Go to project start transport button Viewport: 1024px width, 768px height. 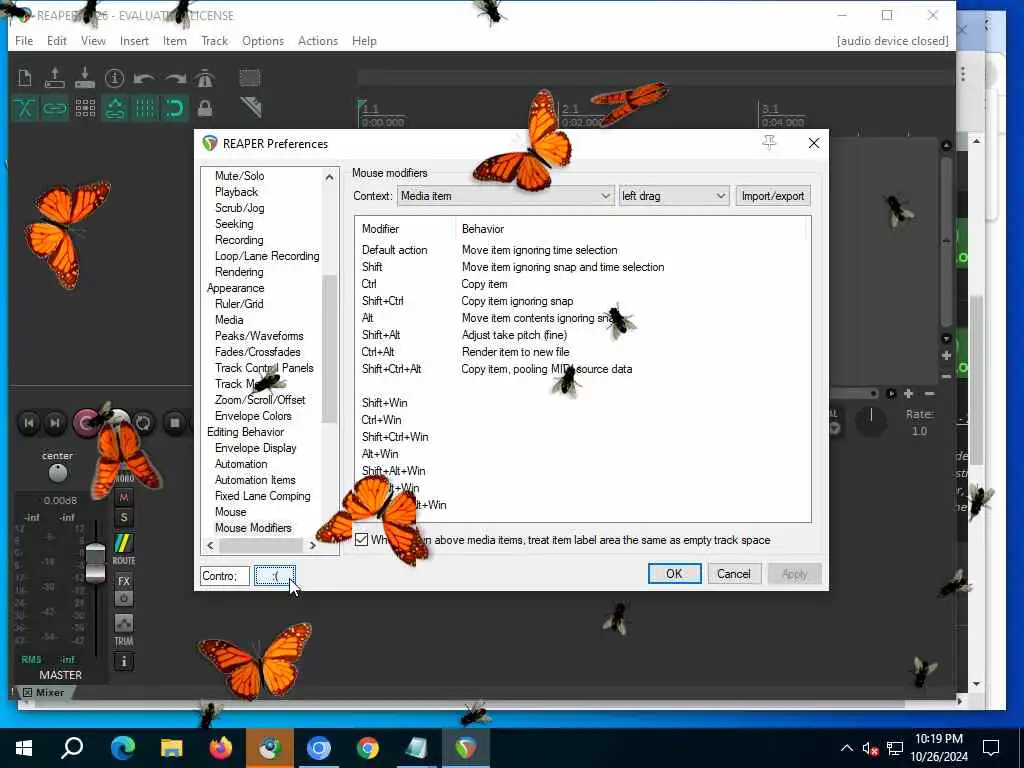point(29,423)
